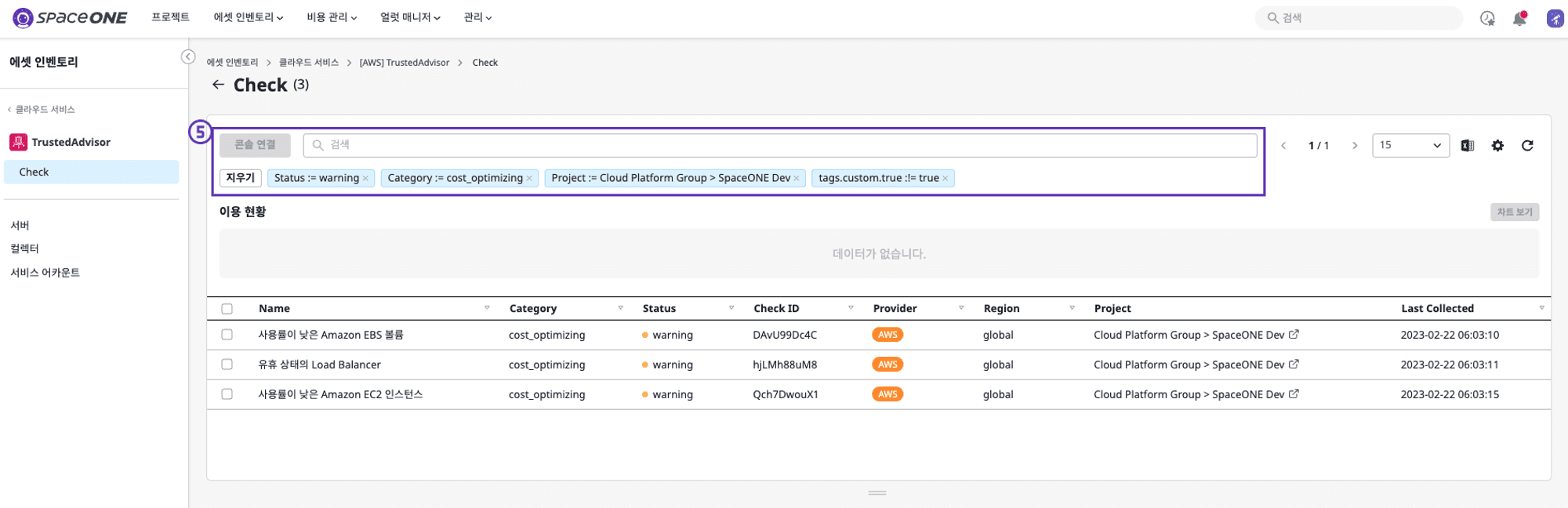Go back to 클라우드 서비스 in sidebar

point(42,110)
